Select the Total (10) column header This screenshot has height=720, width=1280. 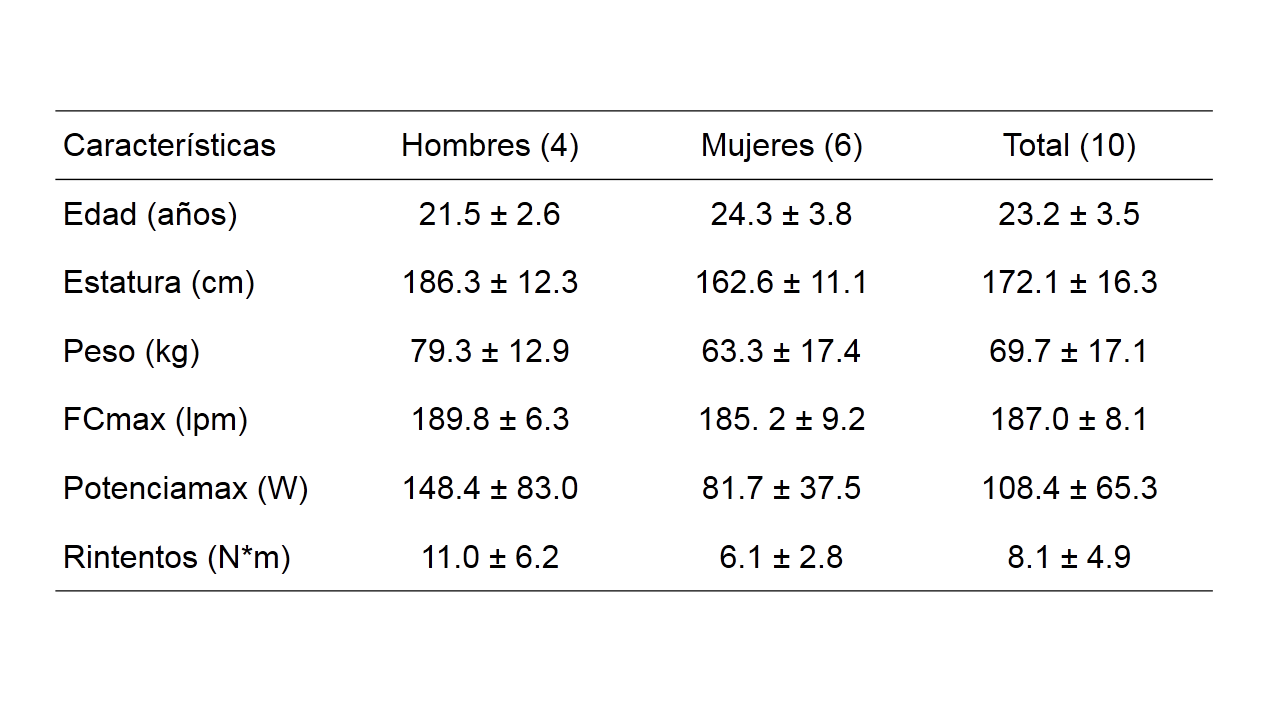[1069, 146]
